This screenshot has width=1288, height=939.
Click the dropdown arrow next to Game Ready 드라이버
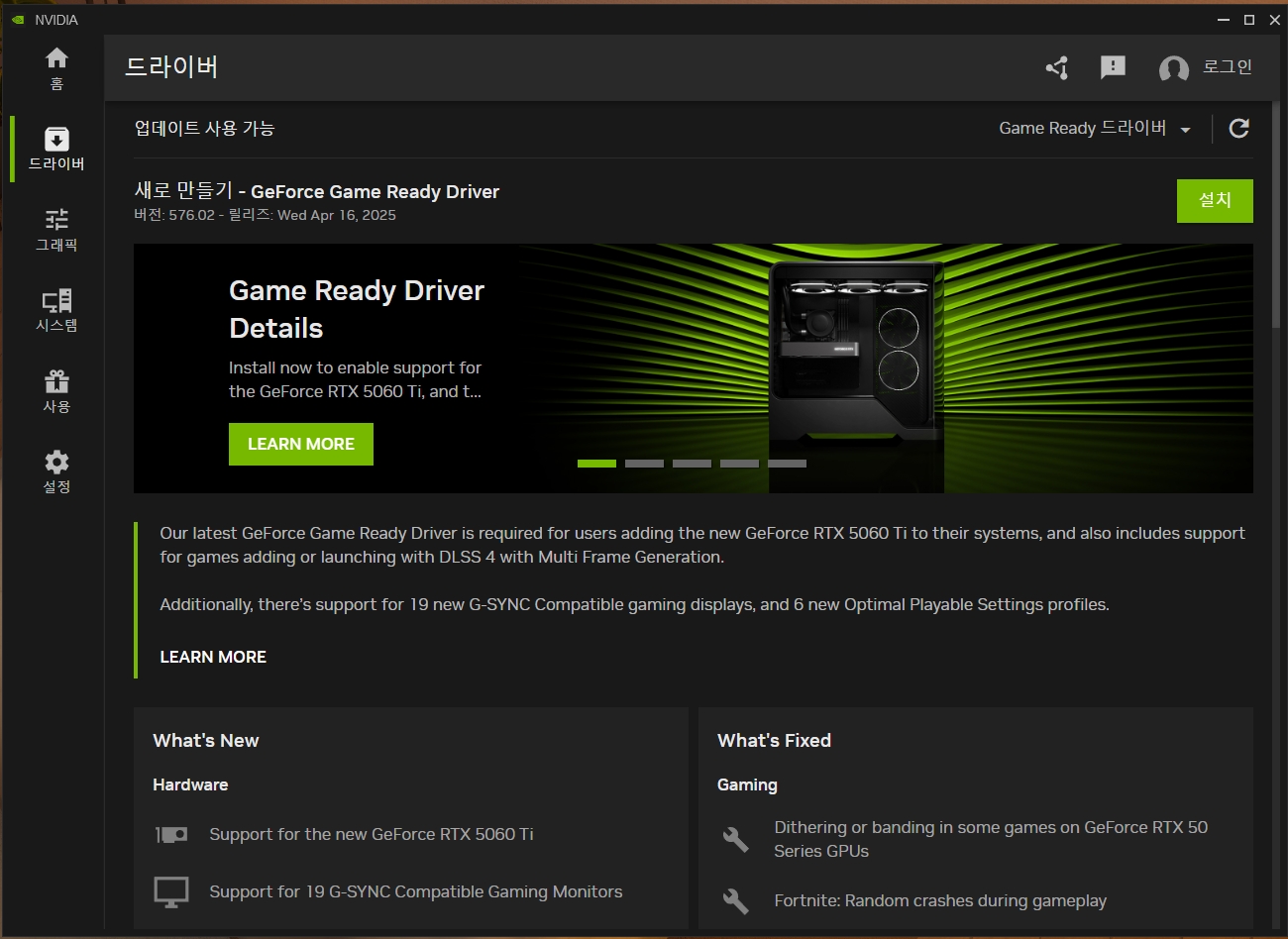pos(1185,130)
